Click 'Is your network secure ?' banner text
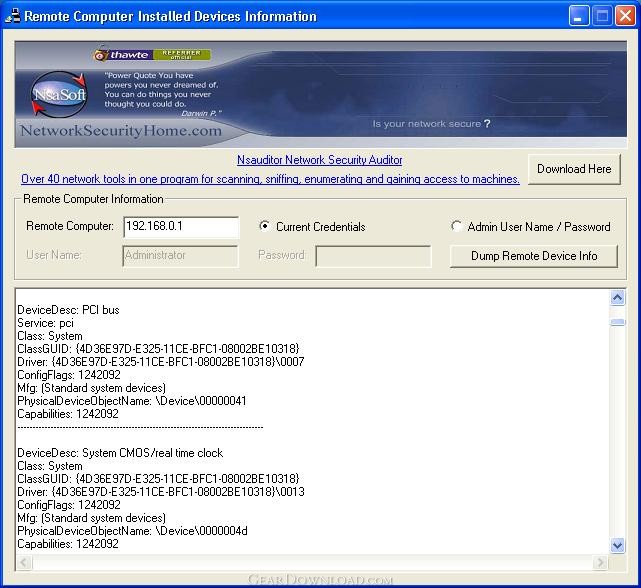This screenshot has width=641, height=588. click(431, 123)
